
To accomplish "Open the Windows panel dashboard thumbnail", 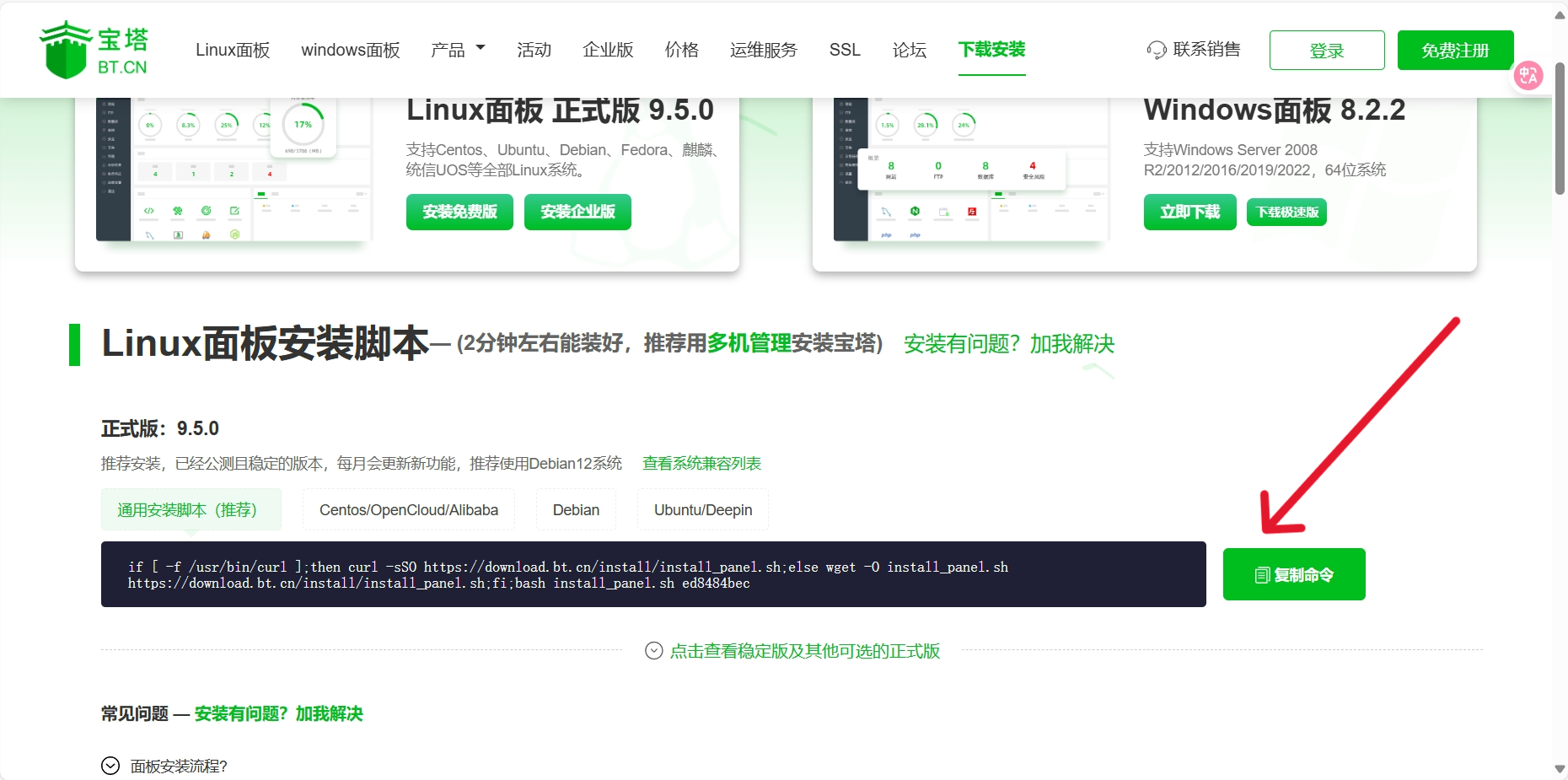I will [x=971, y=169].
